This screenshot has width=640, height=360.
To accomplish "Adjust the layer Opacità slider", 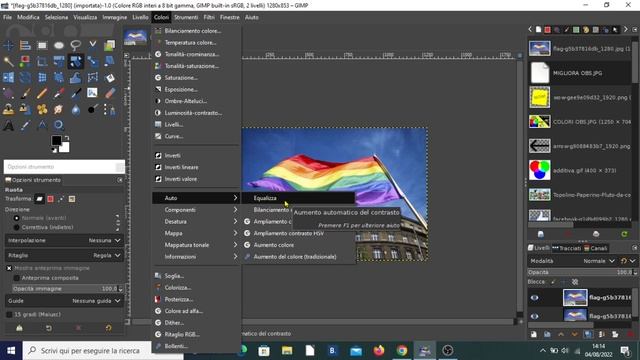I will pyautogui.click(x=582, y=272).
